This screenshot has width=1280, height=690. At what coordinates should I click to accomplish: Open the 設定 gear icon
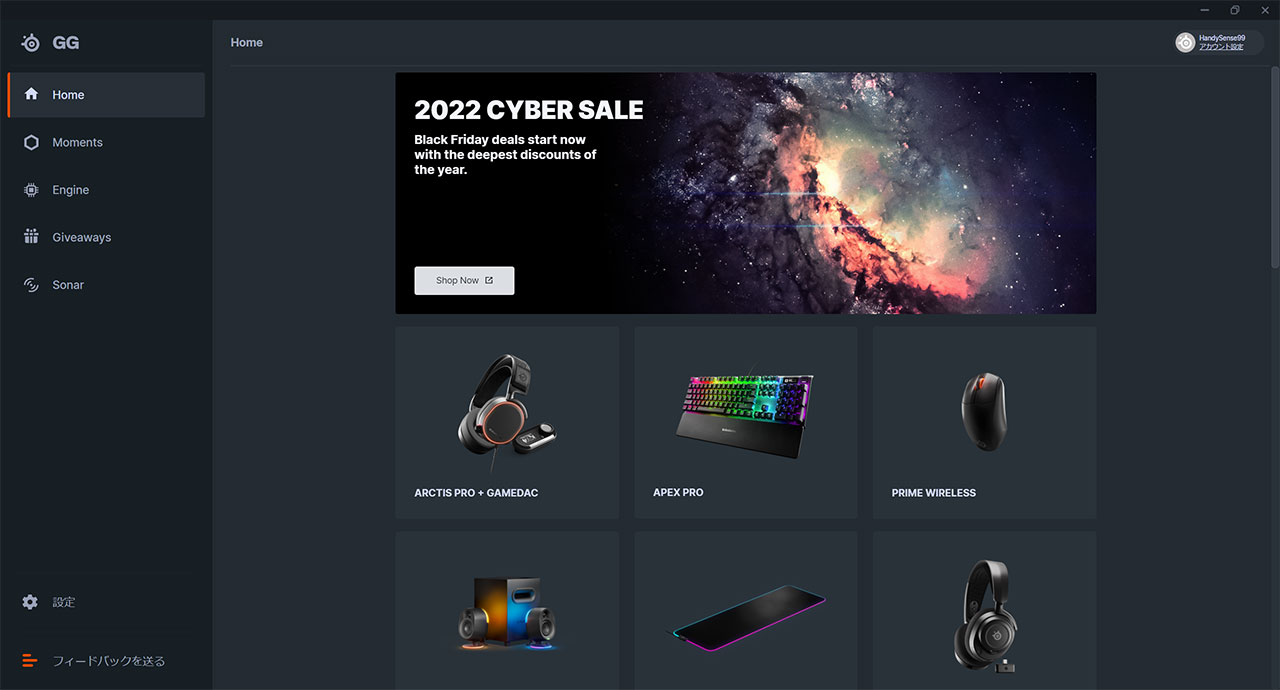pyautogui.click(x=30, y=602)
